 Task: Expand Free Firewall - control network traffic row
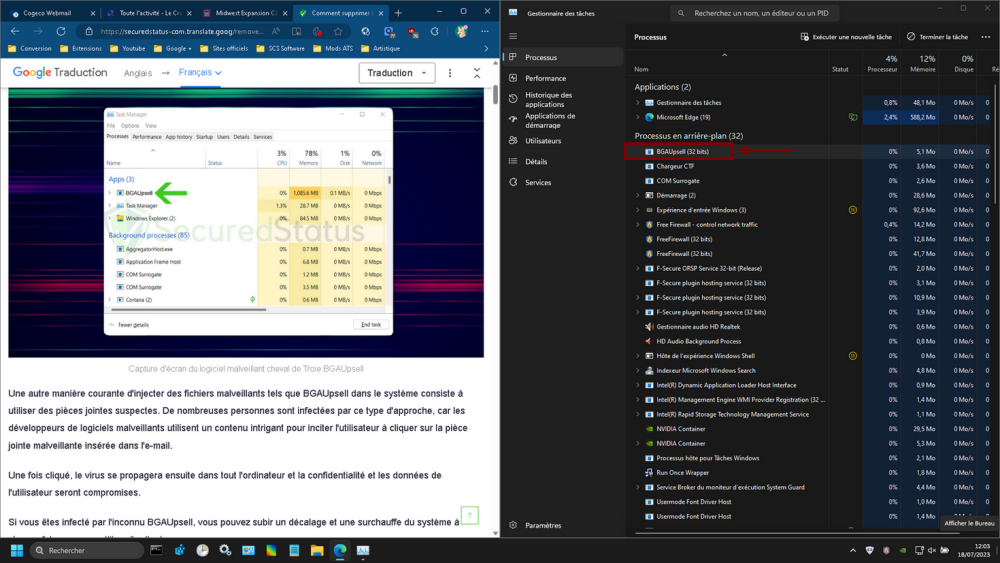point(637,224)
